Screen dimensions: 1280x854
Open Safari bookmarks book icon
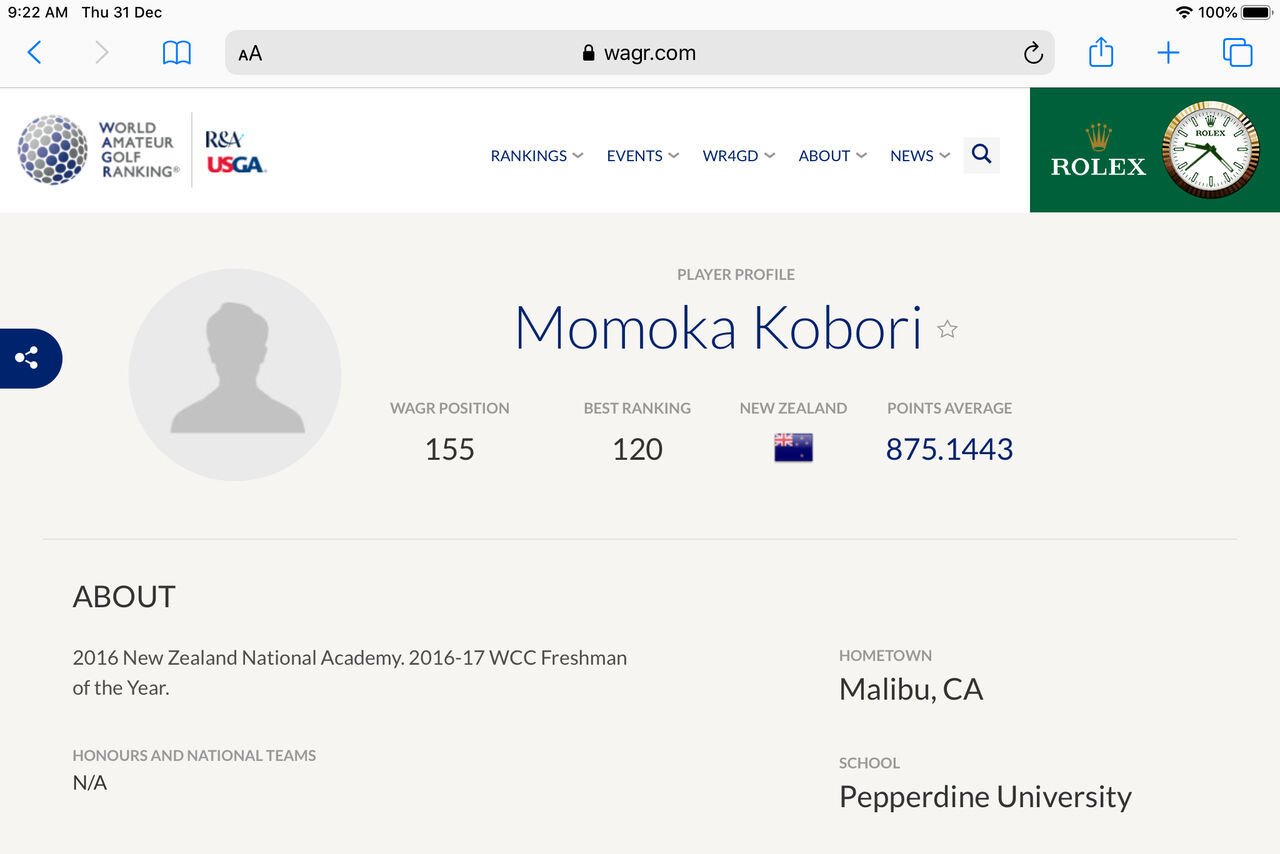pyautogui.click(x=177, y=53)
